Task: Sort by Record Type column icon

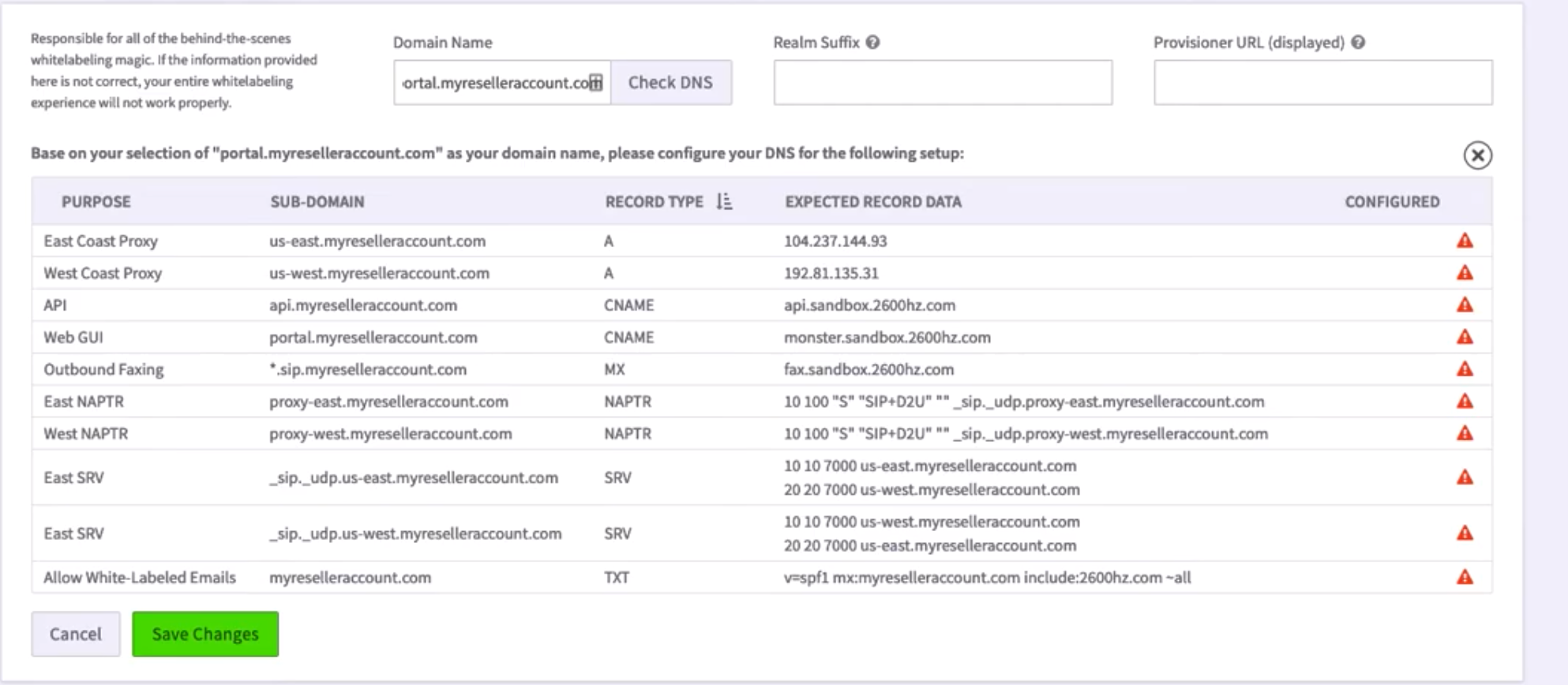Action: pos(724,202)
